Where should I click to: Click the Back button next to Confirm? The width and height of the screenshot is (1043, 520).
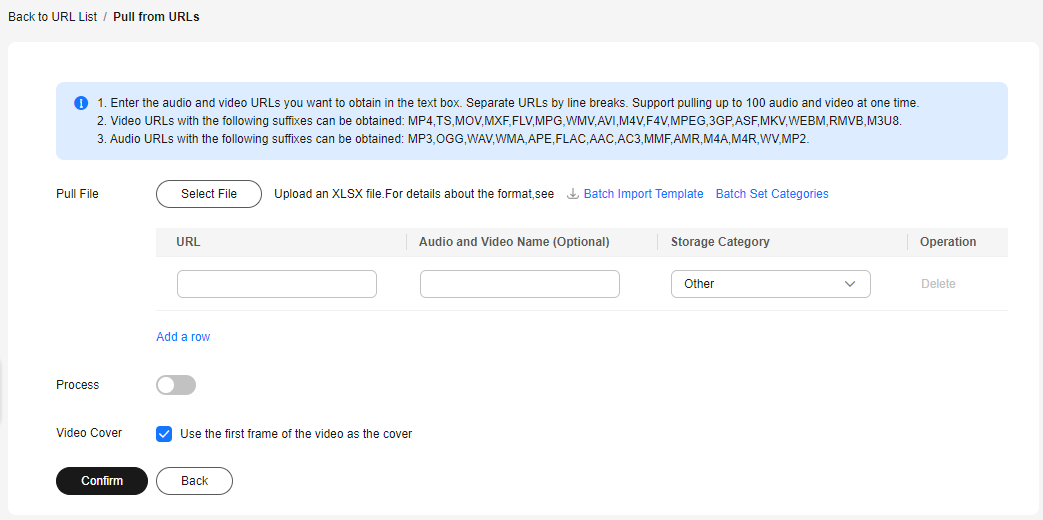(x=194, y=481)
